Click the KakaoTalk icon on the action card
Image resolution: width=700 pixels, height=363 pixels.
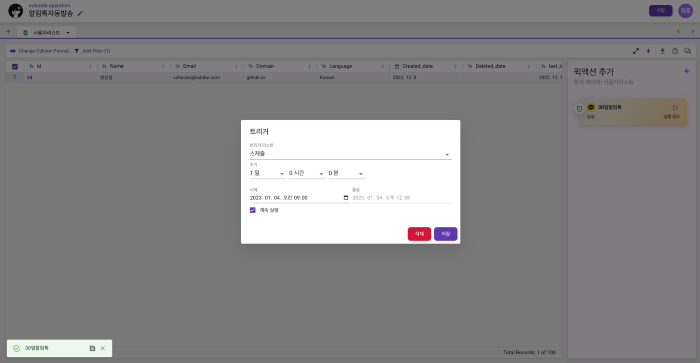click(591, 107)
